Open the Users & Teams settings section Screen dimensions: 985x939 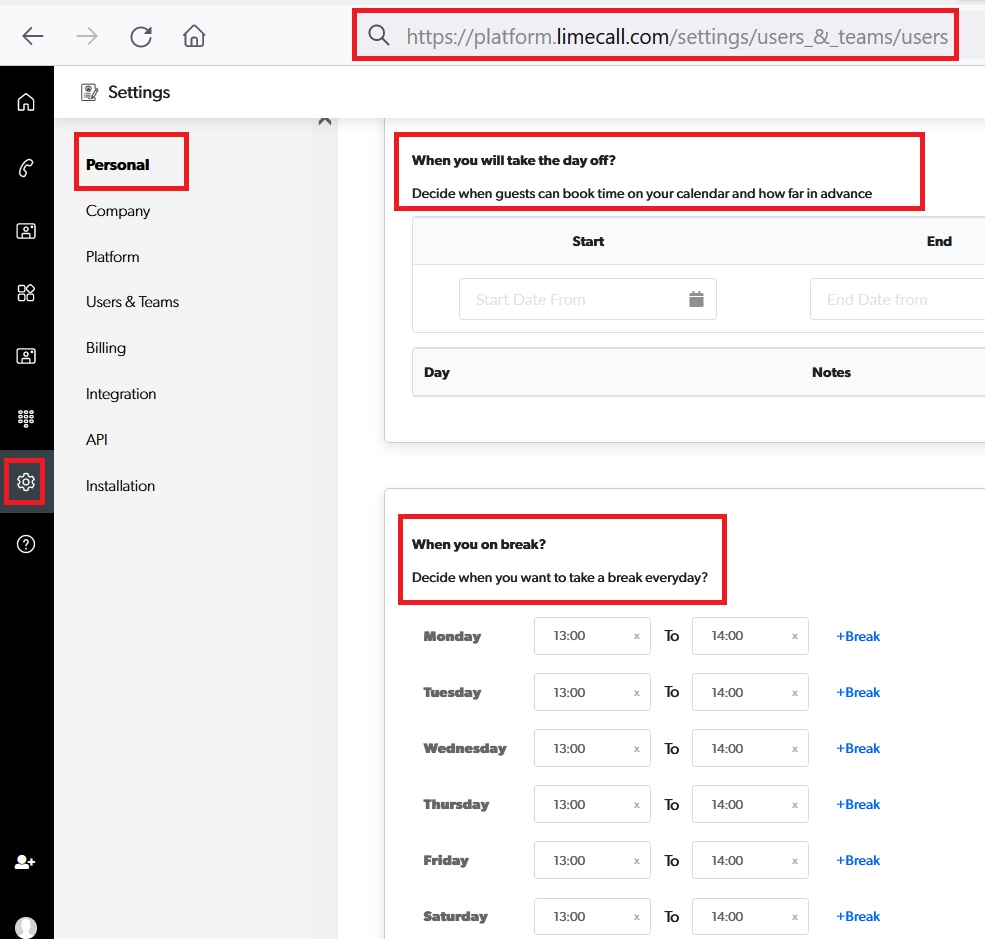(x=132, y=302)
